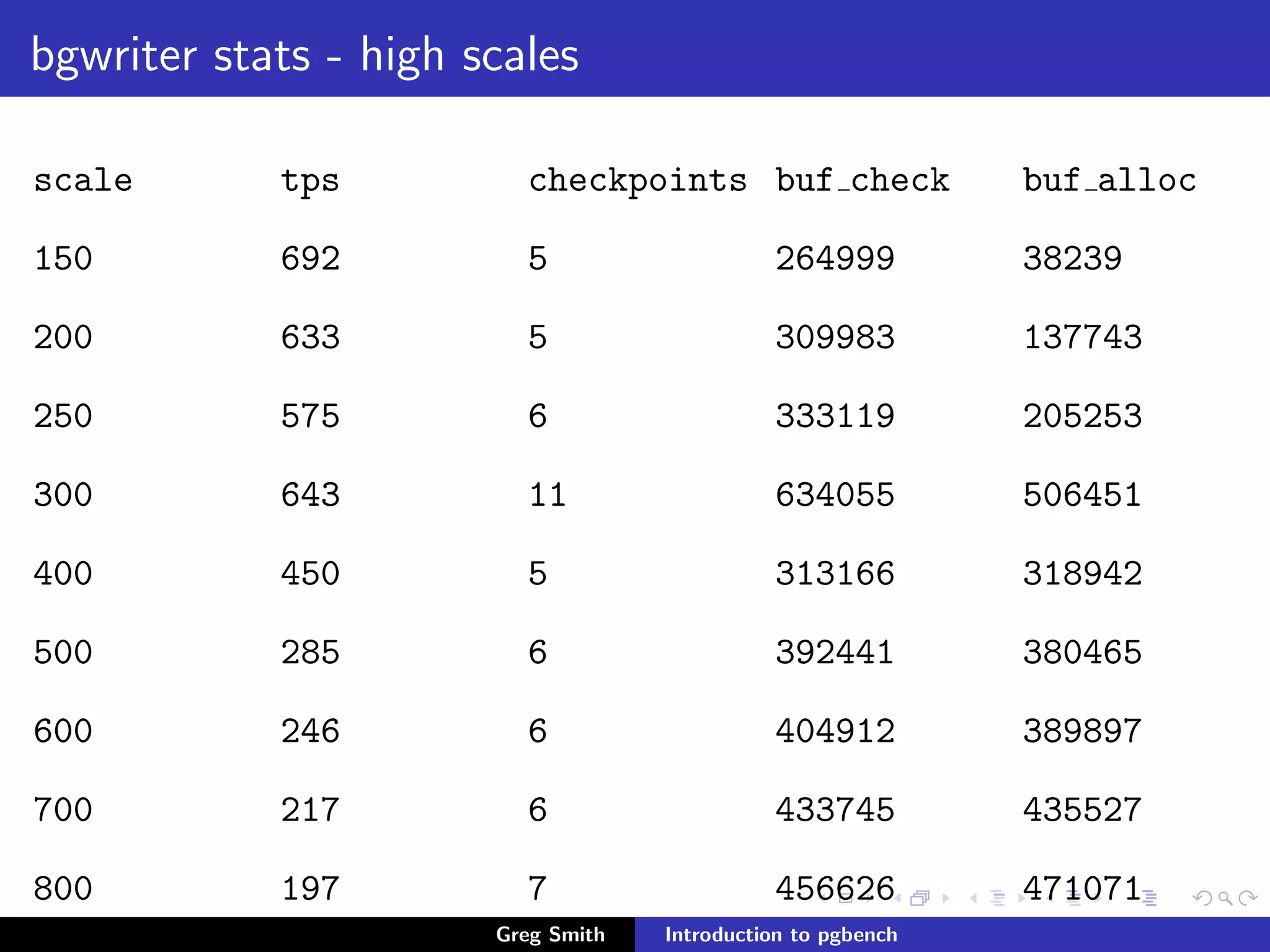This screenshot has width=1270, height=952.
Task: Click scale value 150
Action: point(63,258)
